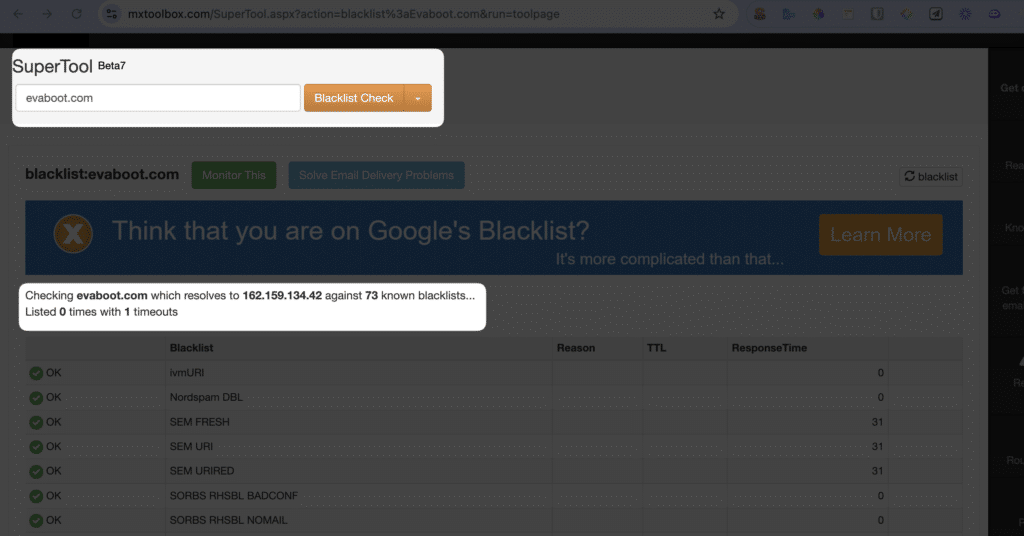Click green OK check for SORBS RHSBL NOMAIL
This screenshot has height=536, width=1024.
pos(36,520)
